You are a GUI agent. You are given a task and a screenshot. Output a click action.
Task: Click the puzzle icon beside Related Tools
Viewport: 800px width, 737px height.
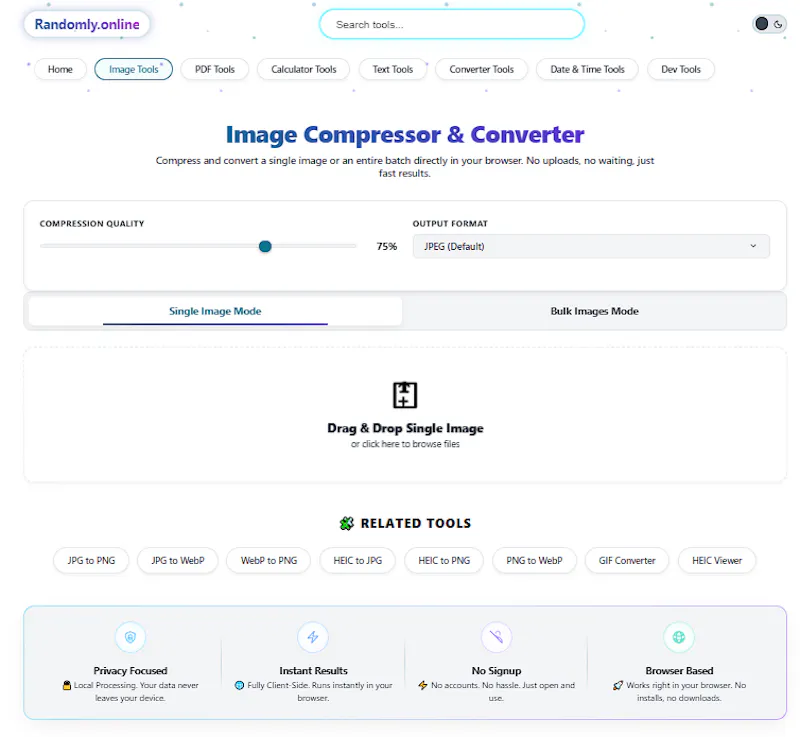[346, 523]
